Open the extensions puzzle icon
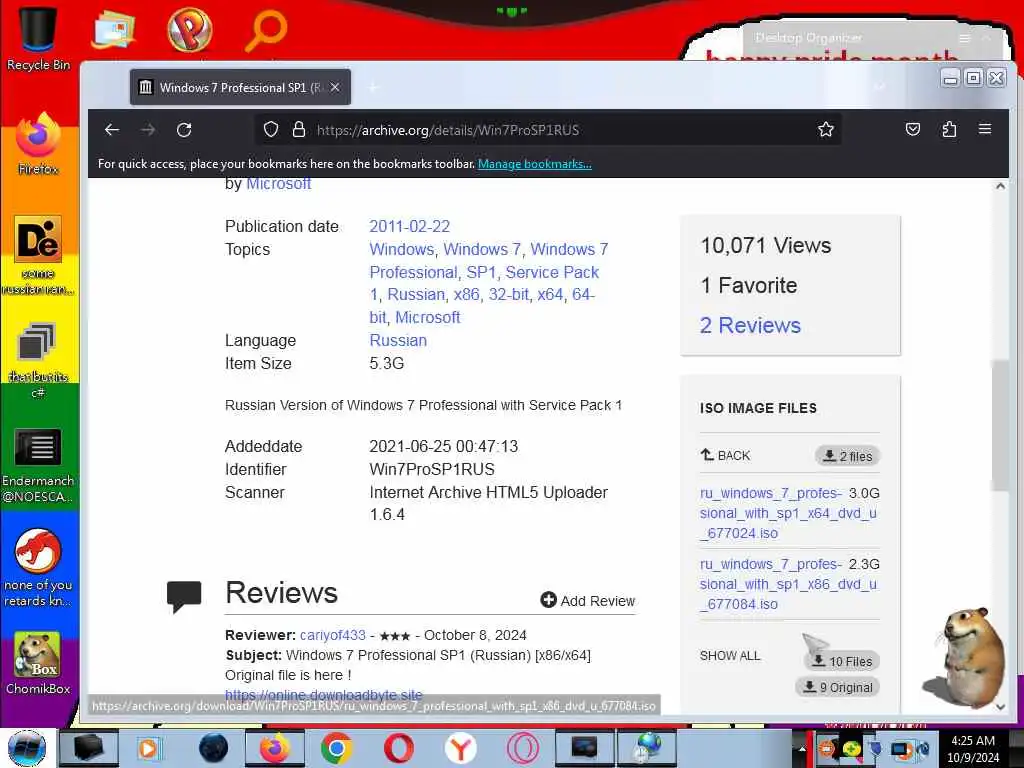 pyautogui.click(x=949, y=129)
